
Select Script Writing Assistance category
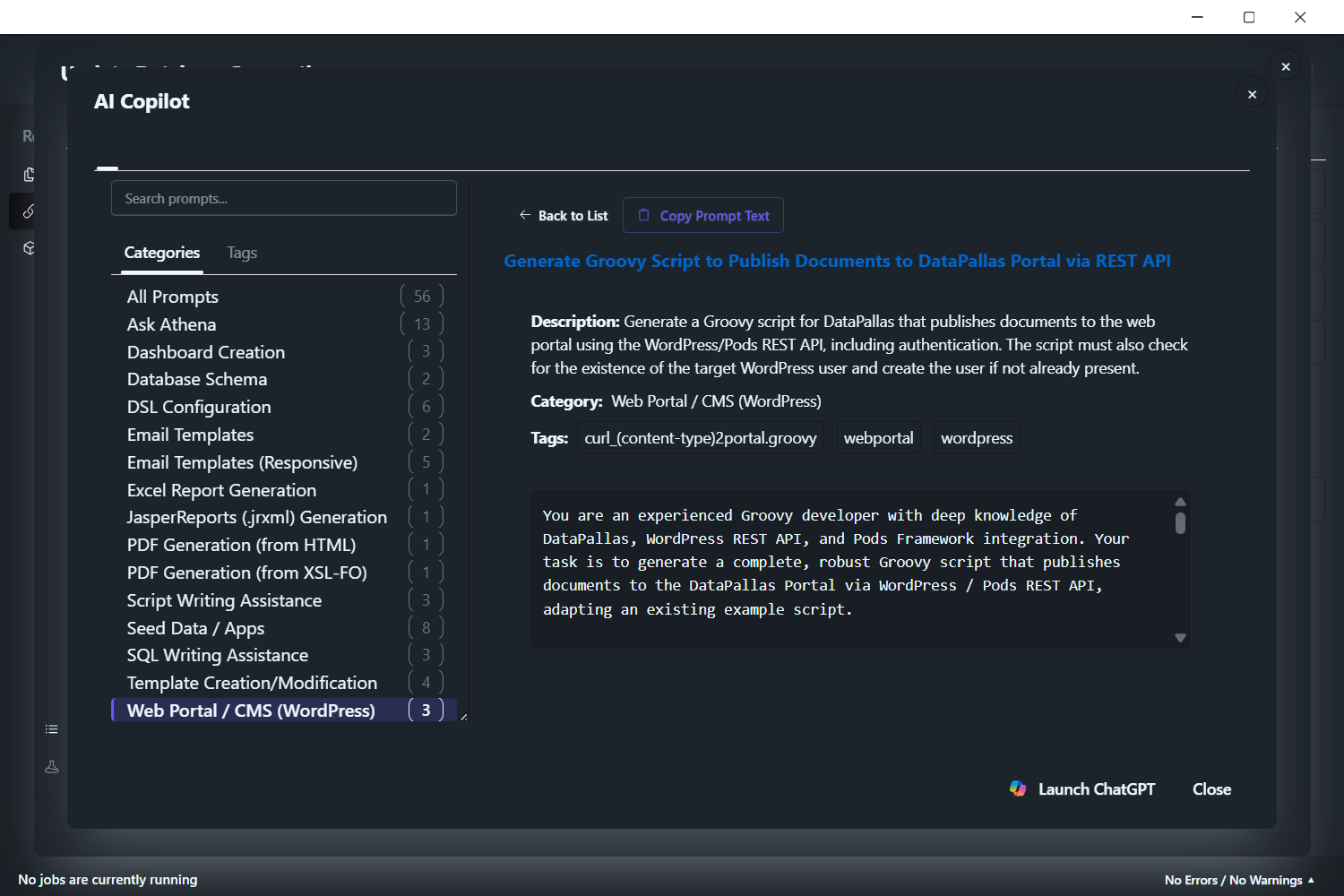(284, 600)
